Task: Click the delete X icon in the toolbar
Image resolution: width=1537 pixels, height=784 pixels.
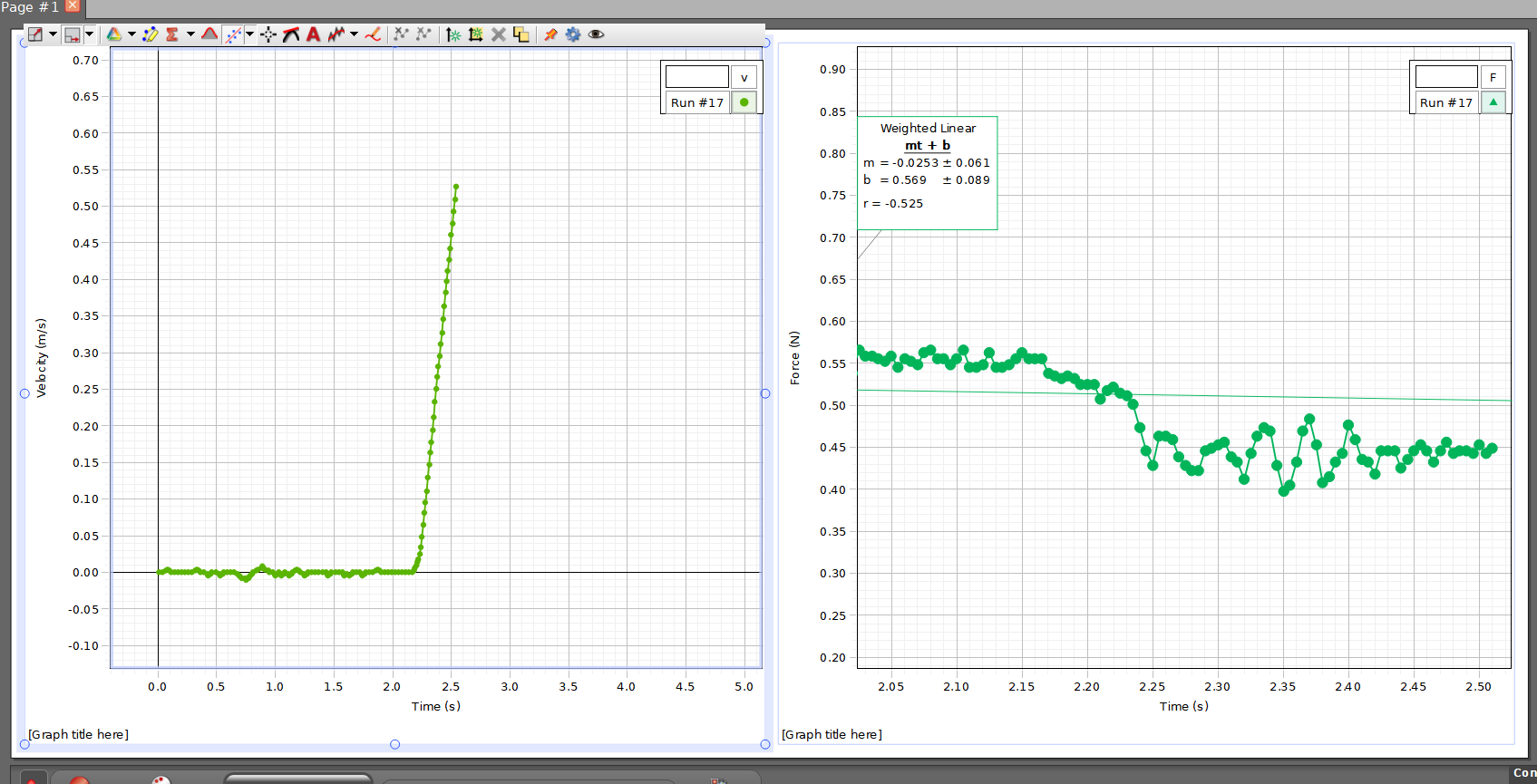Action: [x=498, y=34]
